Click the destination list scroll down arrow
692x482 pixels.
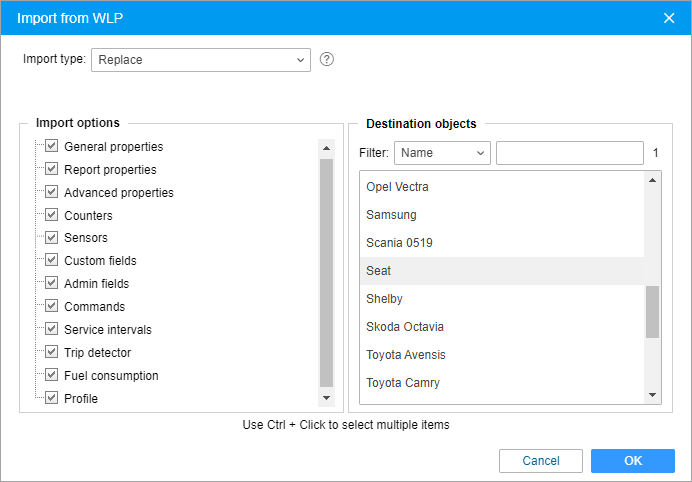click(652, 395)
